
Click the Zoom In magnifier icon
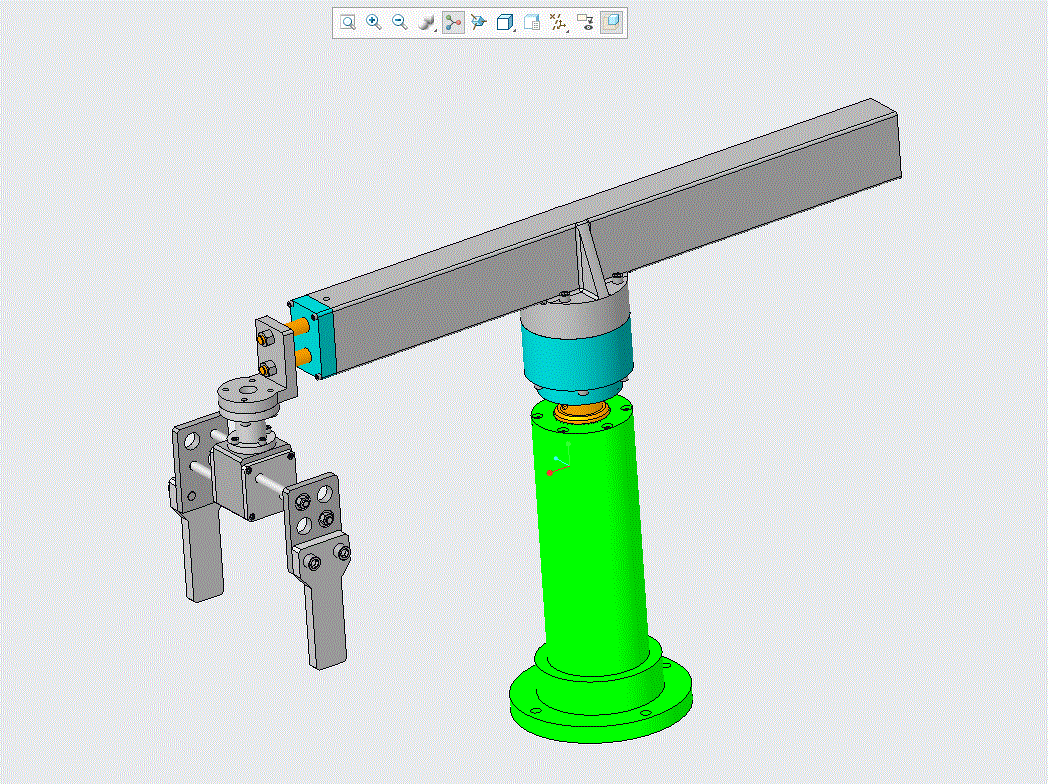pos(374,23)
